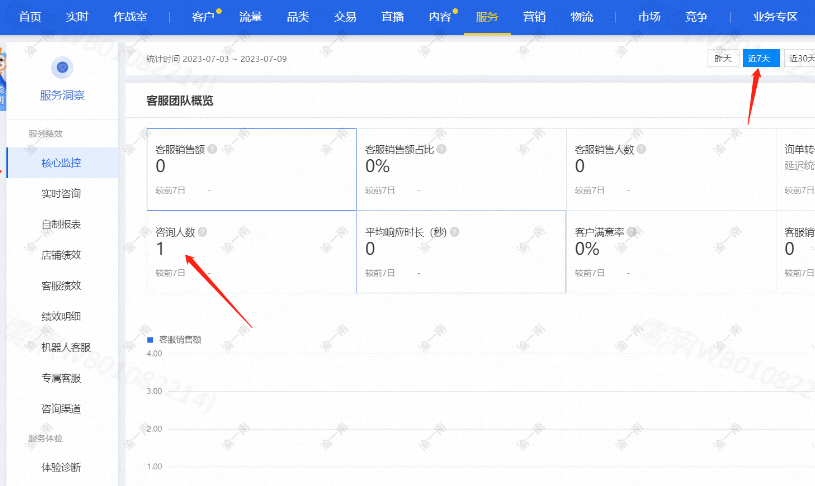
Task: Open the 品类 navigation item
Action: click(298, 17)
